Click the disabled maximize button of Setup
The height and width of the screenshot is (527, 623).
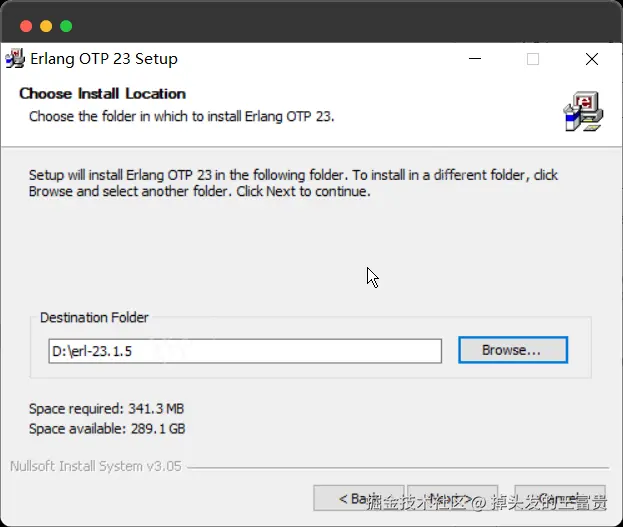pos(533,59)
